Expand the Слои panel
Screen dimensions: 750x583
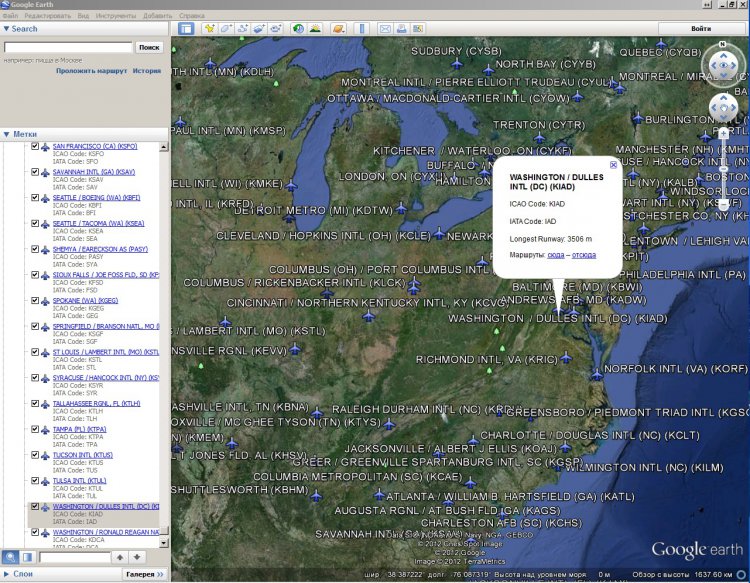[7, 574]
